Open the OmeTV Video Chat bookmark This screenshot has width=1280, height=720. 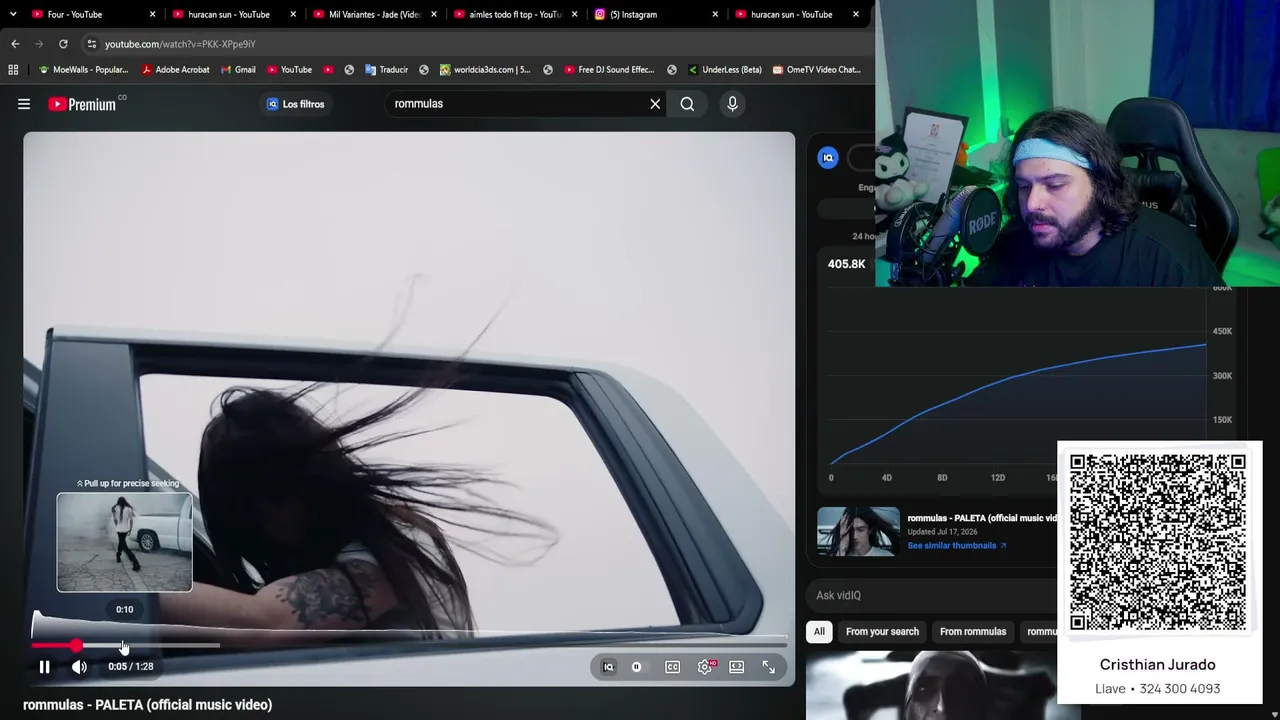[x=815, y=70]
